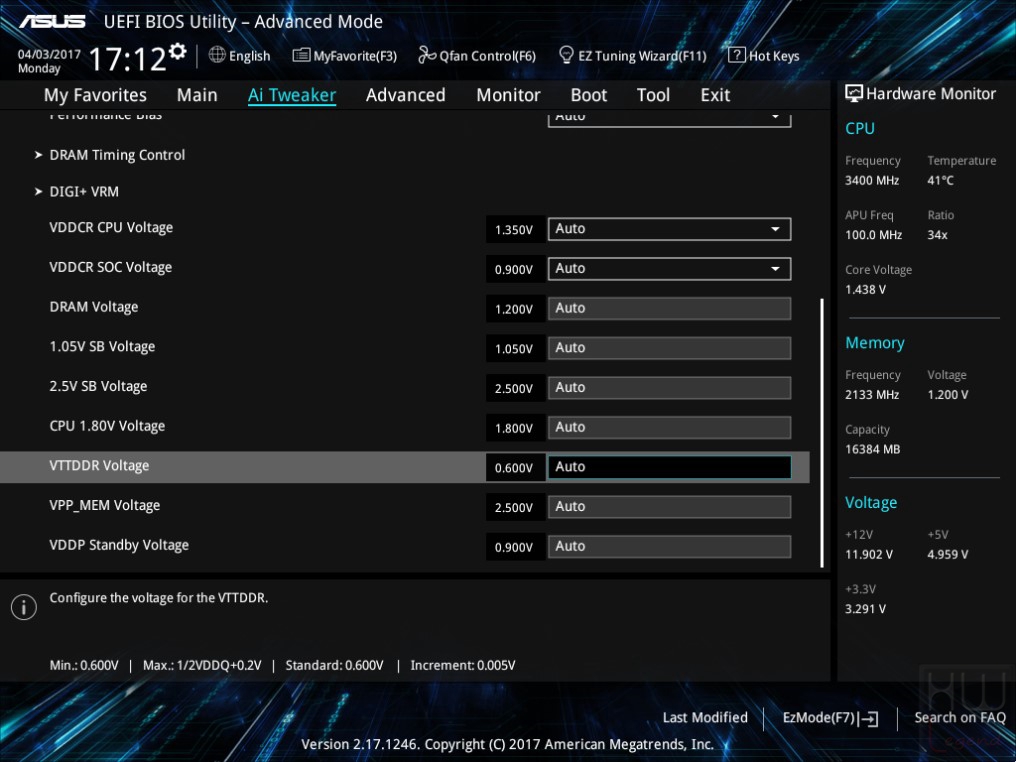Open the Main tab

197,95
